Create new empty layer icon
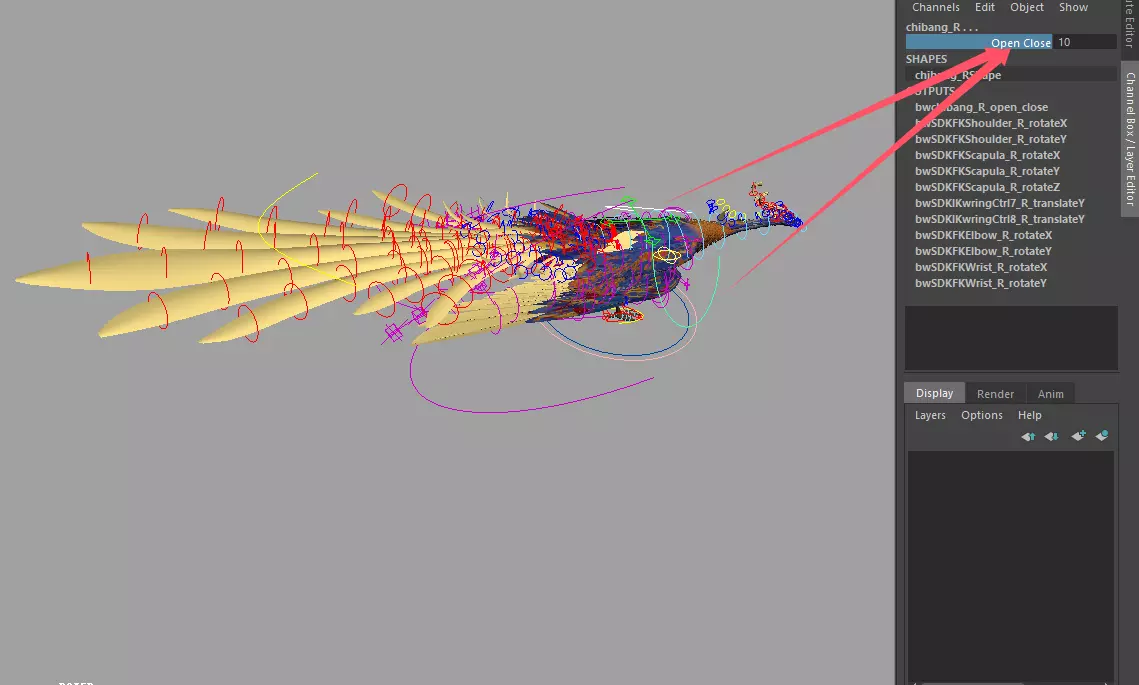Image resolution: width=1139 pixels, height=685 pixels. point(1078,436)
